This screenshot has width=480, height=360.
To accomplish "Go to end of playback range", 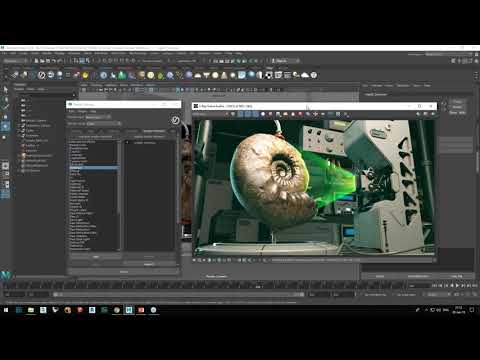I will 474,286.
